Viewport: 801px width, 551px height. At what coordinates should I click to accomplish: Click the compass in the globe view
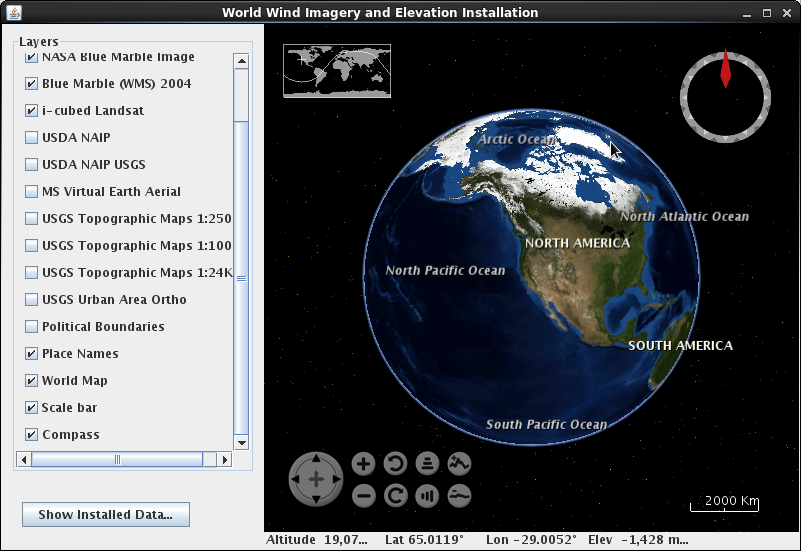point(725,95)
